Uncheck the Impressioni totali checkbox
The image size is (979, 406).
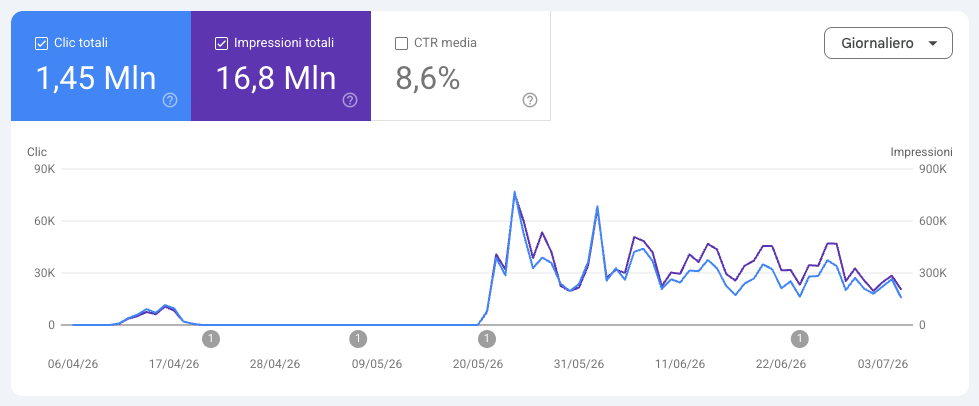221,44
